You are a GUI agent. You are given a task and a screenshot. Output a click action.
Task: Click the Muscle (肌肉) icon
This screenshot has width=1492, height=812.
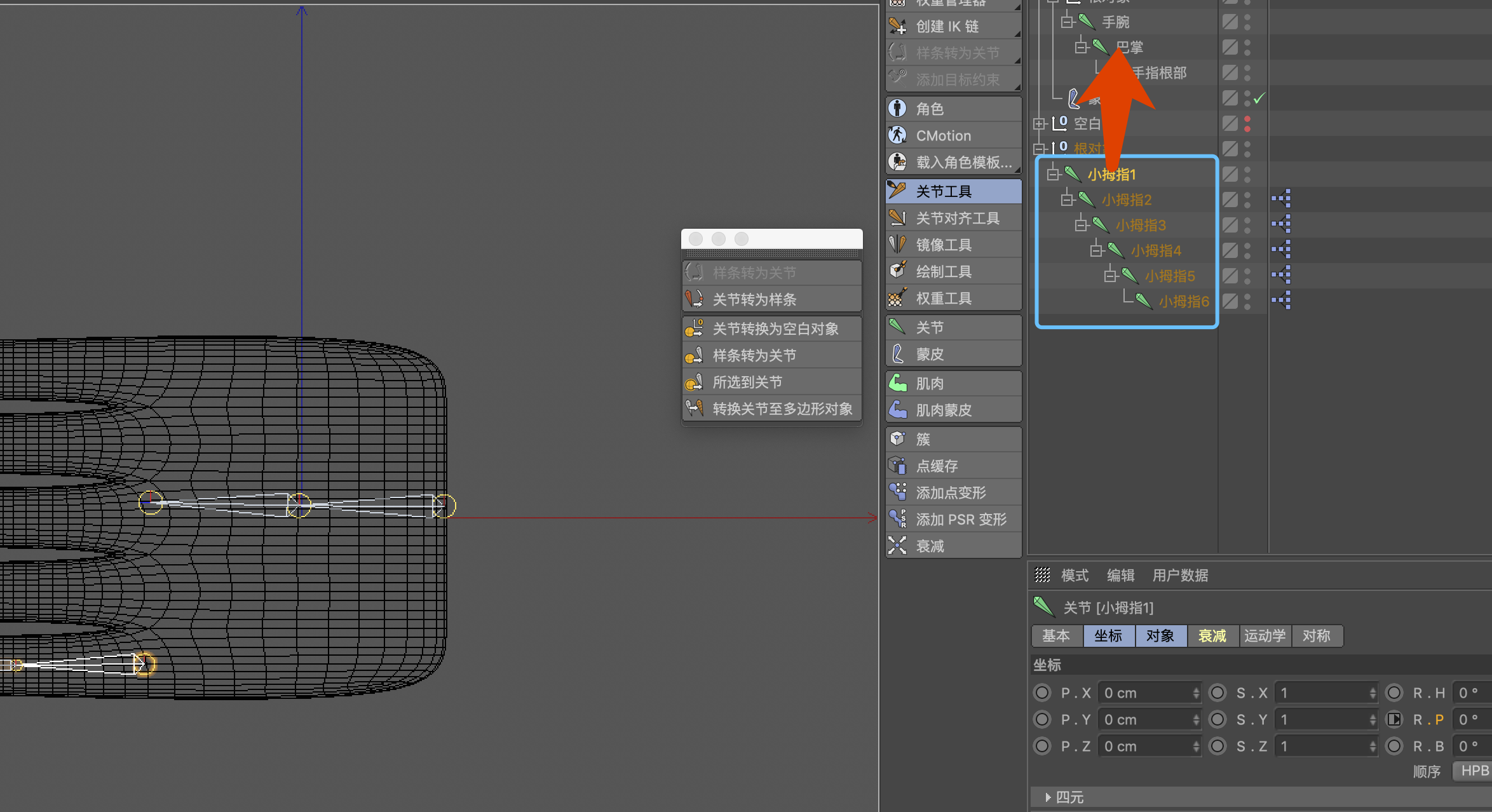pyautogui.click(x=897, y=383)
